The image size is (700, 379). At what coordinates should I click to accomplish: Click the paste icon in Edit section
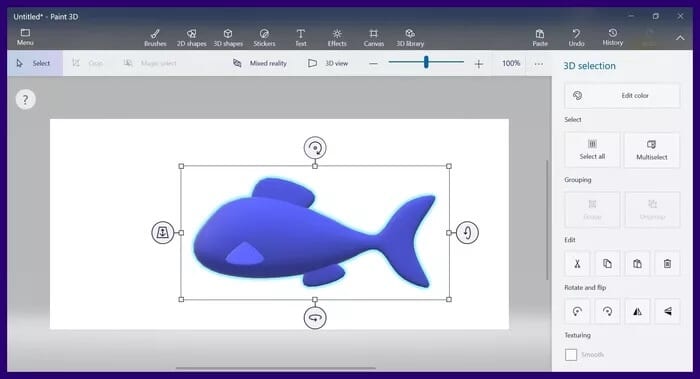pos(637,264)
